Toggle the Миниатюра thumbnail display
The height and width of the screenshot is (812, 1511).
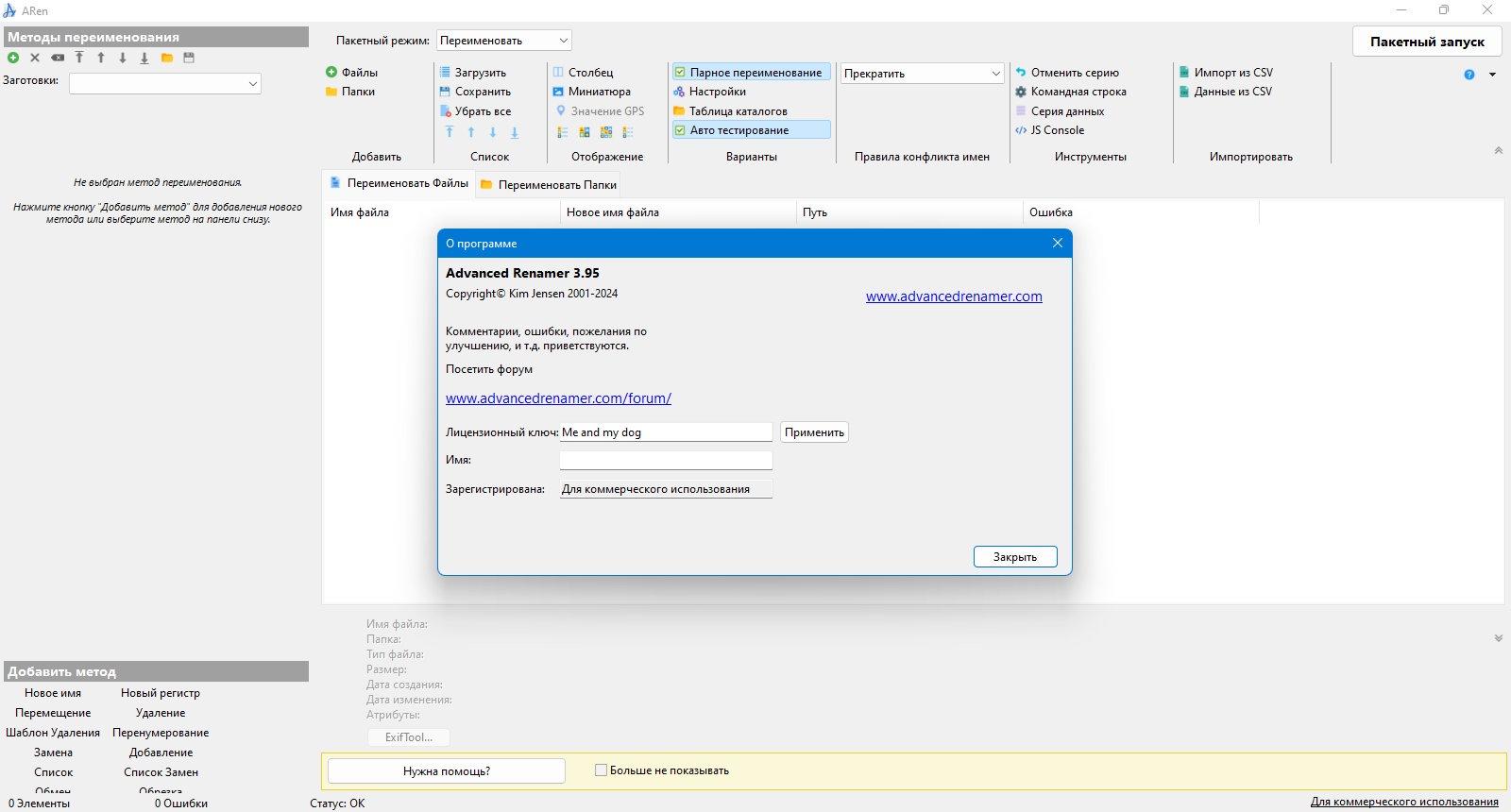coord(591,92)
